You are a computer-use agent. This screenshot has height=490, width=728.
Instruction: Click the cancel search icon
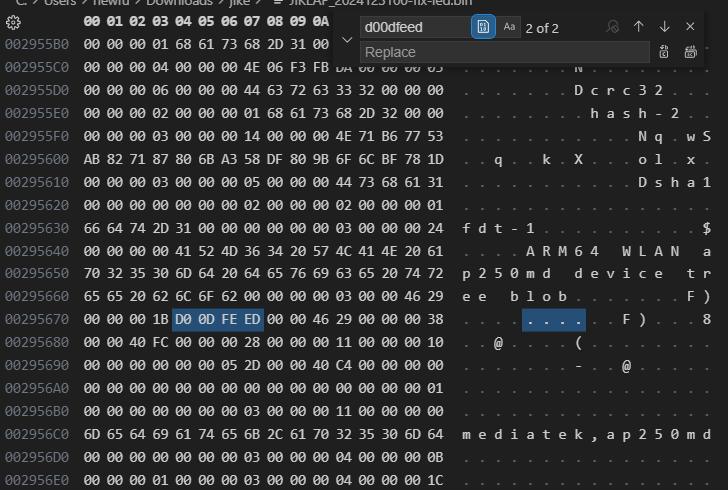[613, 27]
